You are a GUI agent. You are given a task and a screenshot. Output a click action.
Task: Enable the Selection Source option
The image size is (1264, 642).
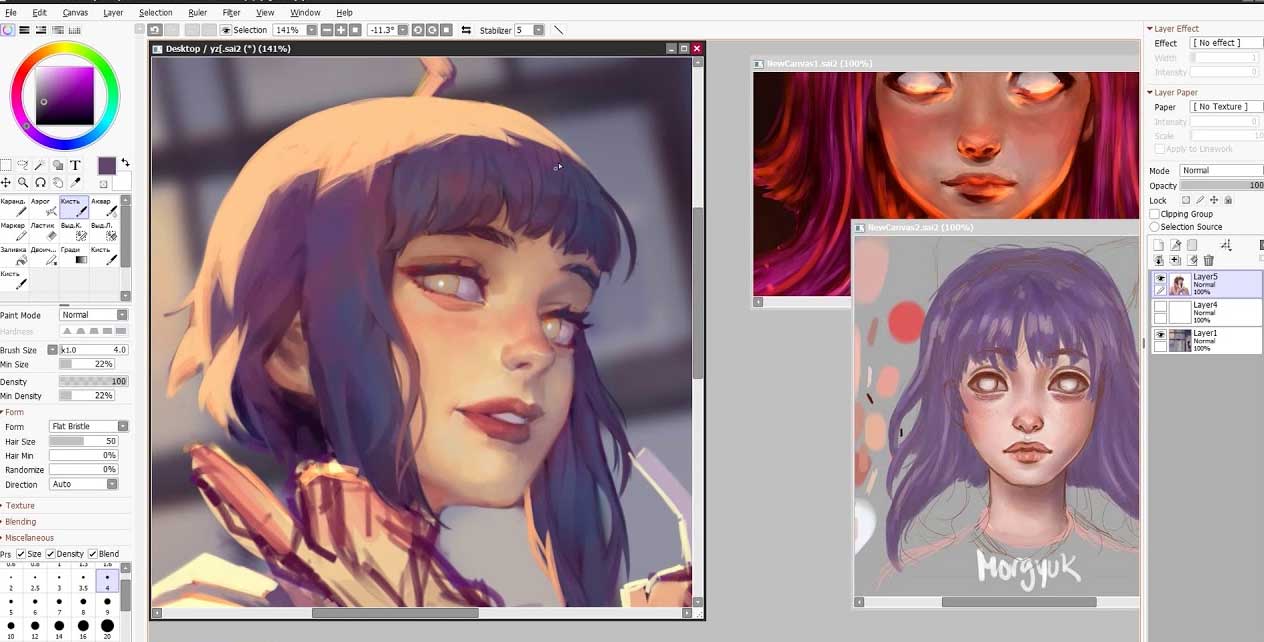(x=1152, y=226)
